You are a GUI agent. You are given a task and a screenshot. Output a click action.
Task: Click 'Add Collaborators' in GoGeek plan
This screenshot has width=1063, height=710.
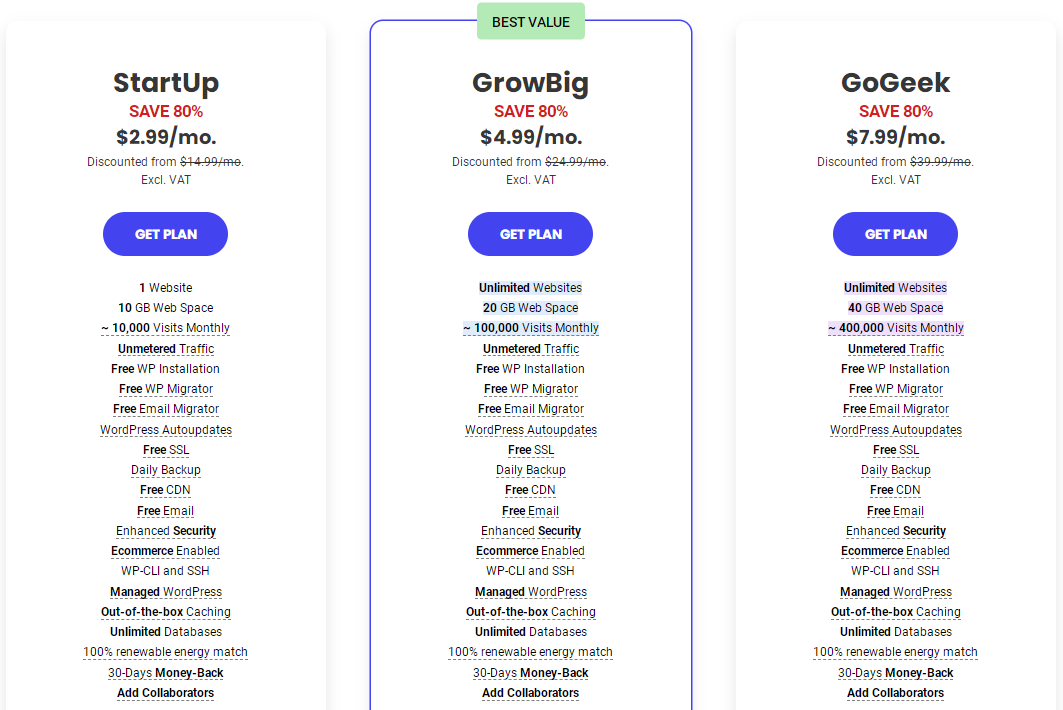(x=895, y=693)
